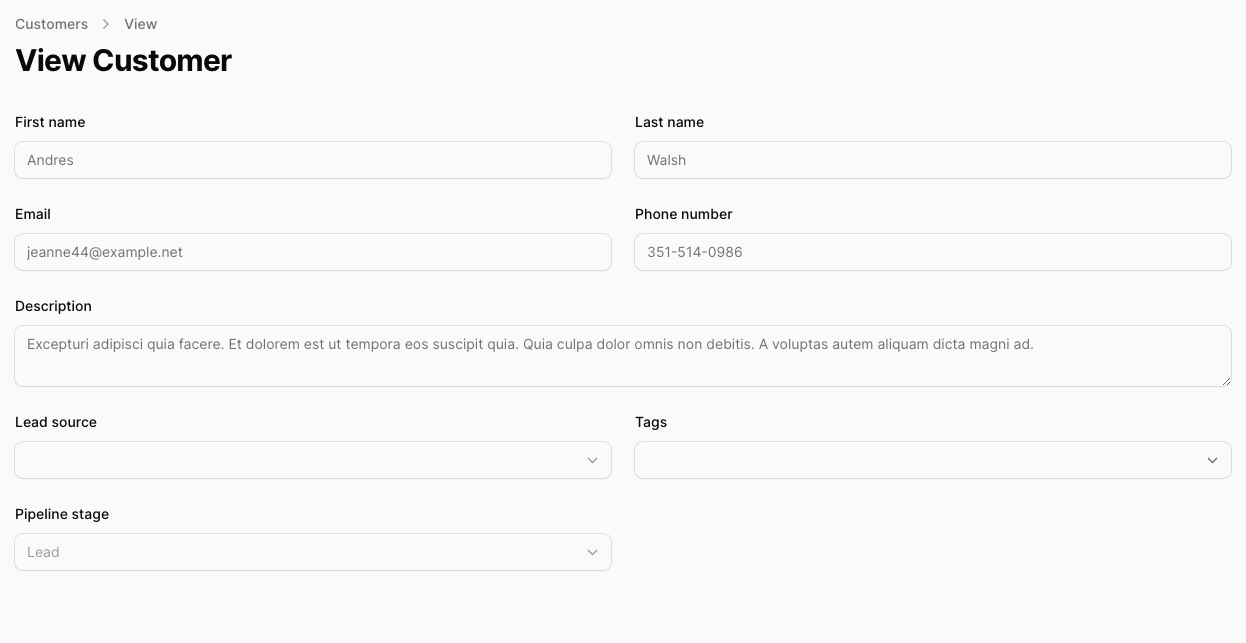1246x643 pixels.
Task: Click the Tags label
Action: click(x=651, y=422)
